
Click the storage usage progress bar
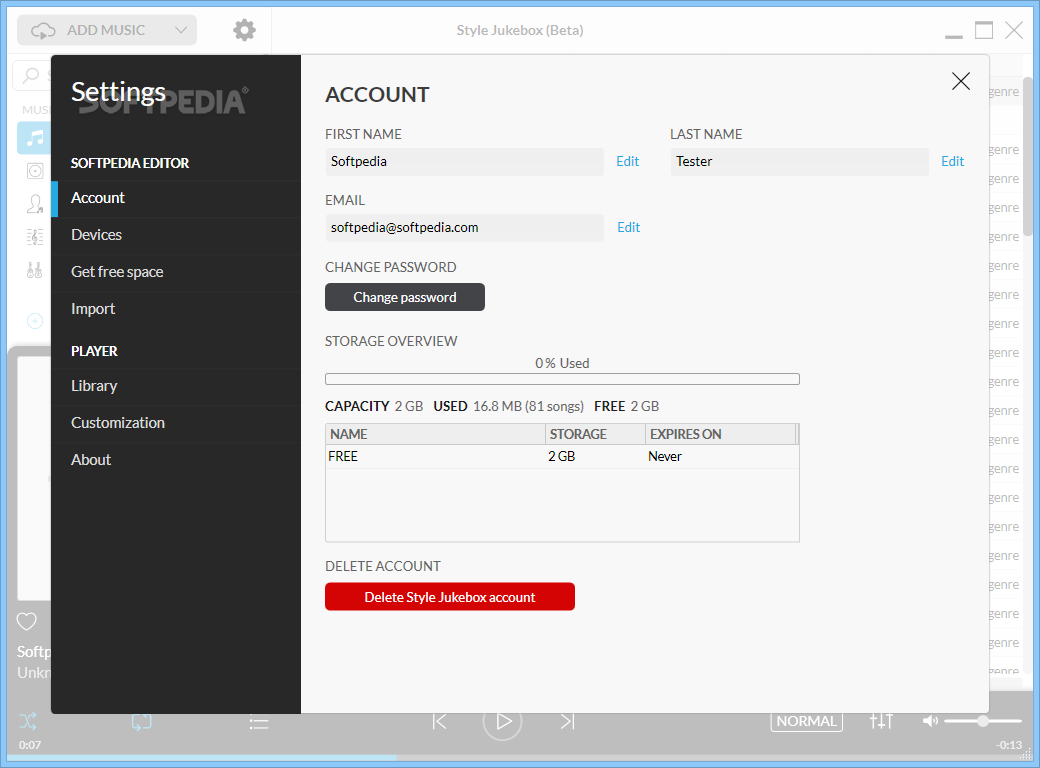(x=562, y=379)
